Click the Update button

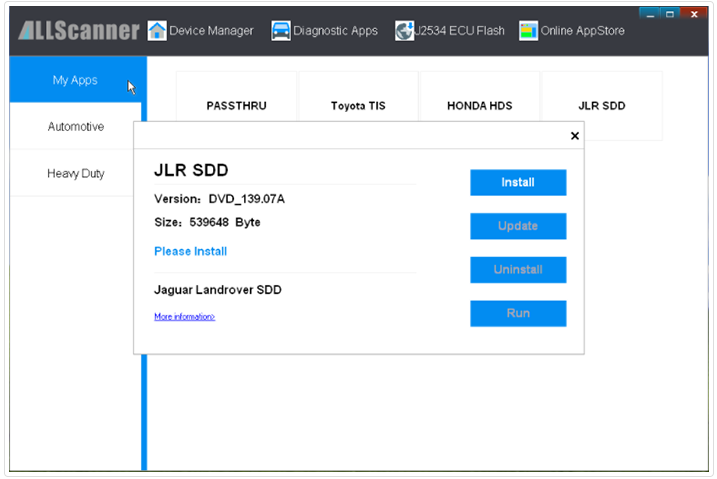(x=518, y=226)
